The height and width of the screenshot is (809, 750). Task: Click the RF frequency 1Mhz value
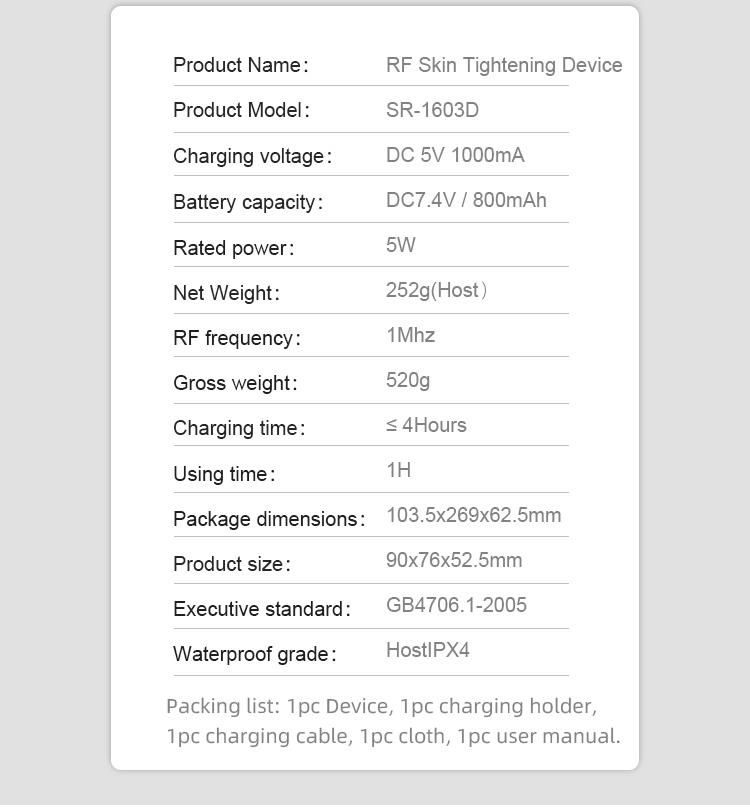411,335
